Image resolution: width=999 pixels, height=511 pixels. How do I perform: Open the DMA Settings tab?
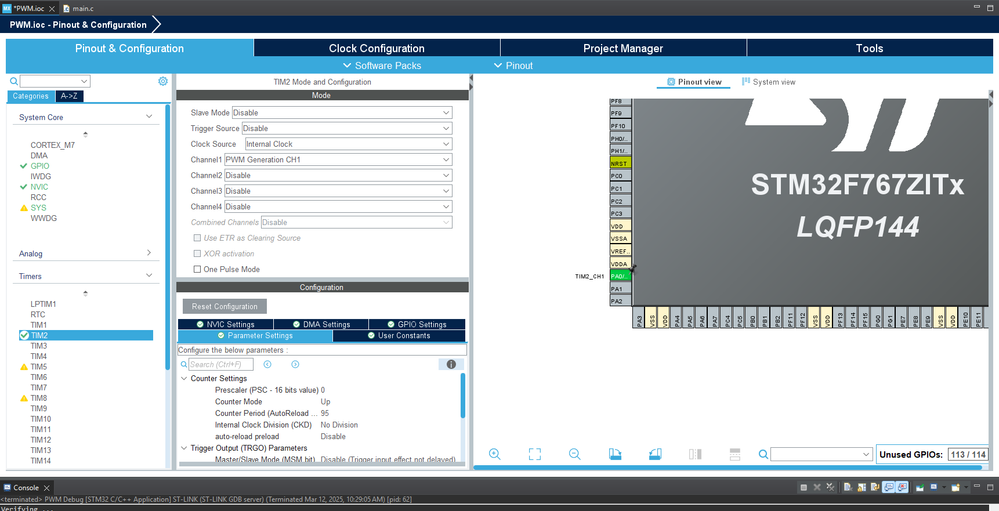(x=321, y=324)
